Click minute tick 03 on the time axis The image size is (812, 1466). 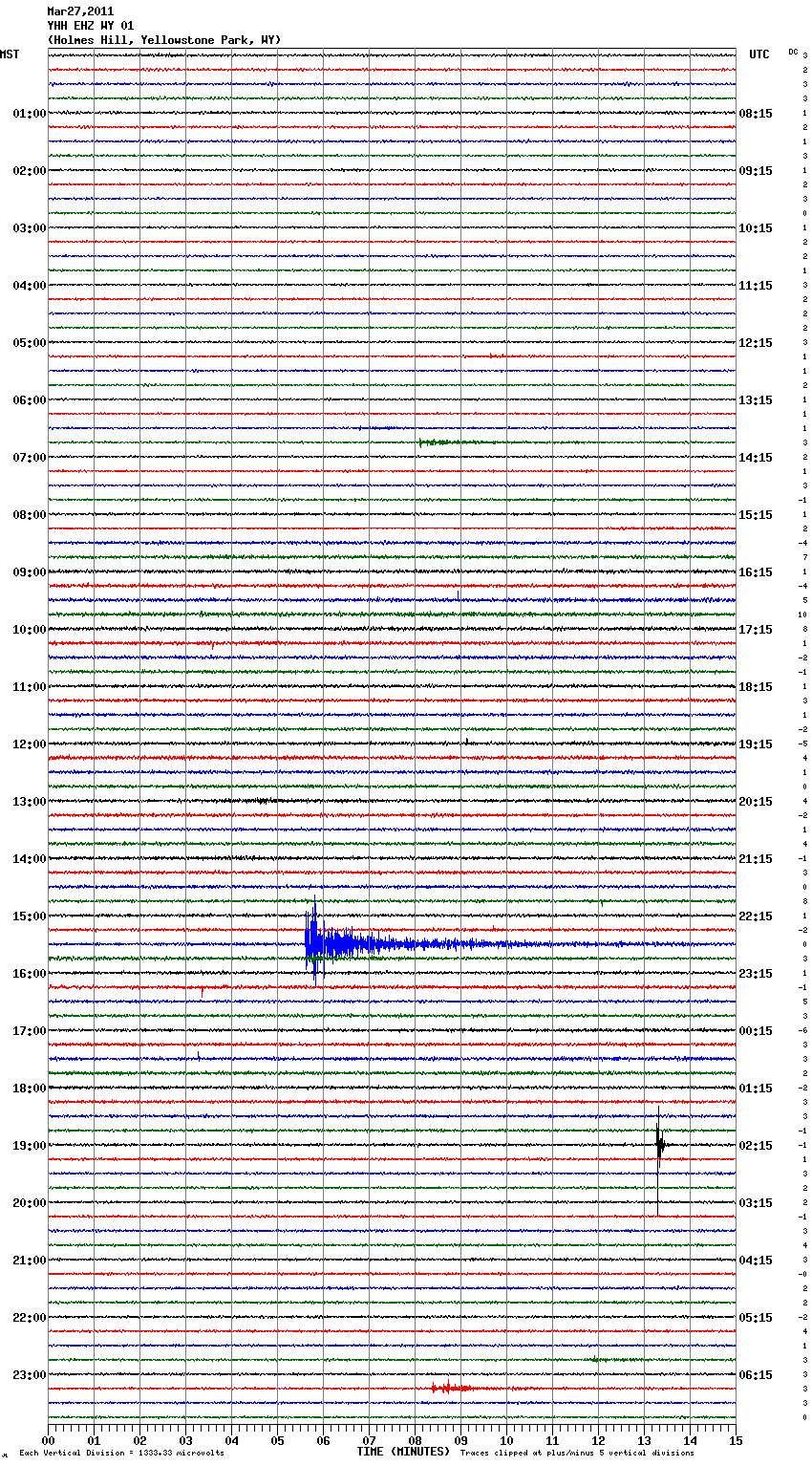pos(185,1441)
